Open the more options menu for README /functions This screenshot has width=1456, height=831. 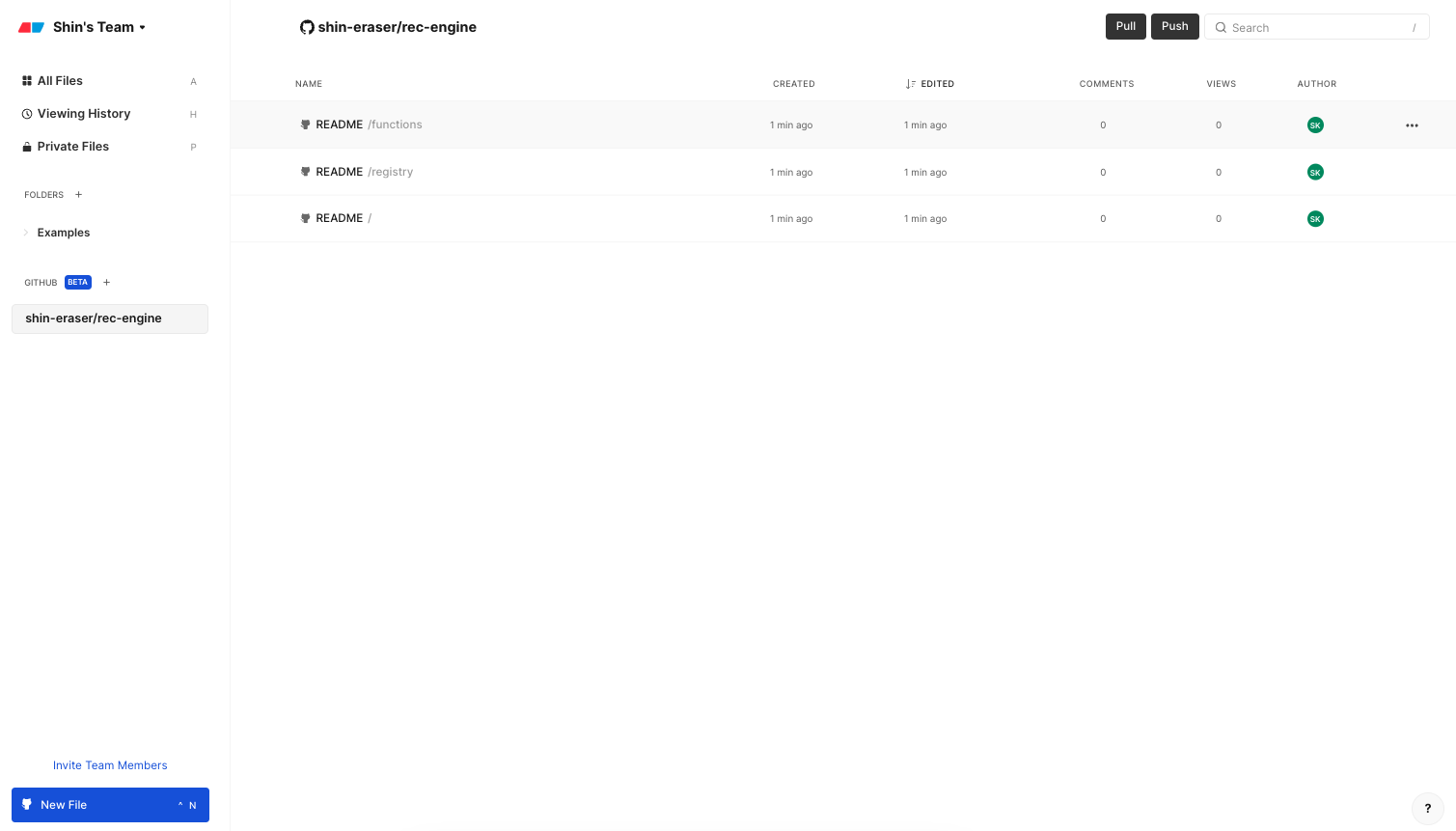1412,125
